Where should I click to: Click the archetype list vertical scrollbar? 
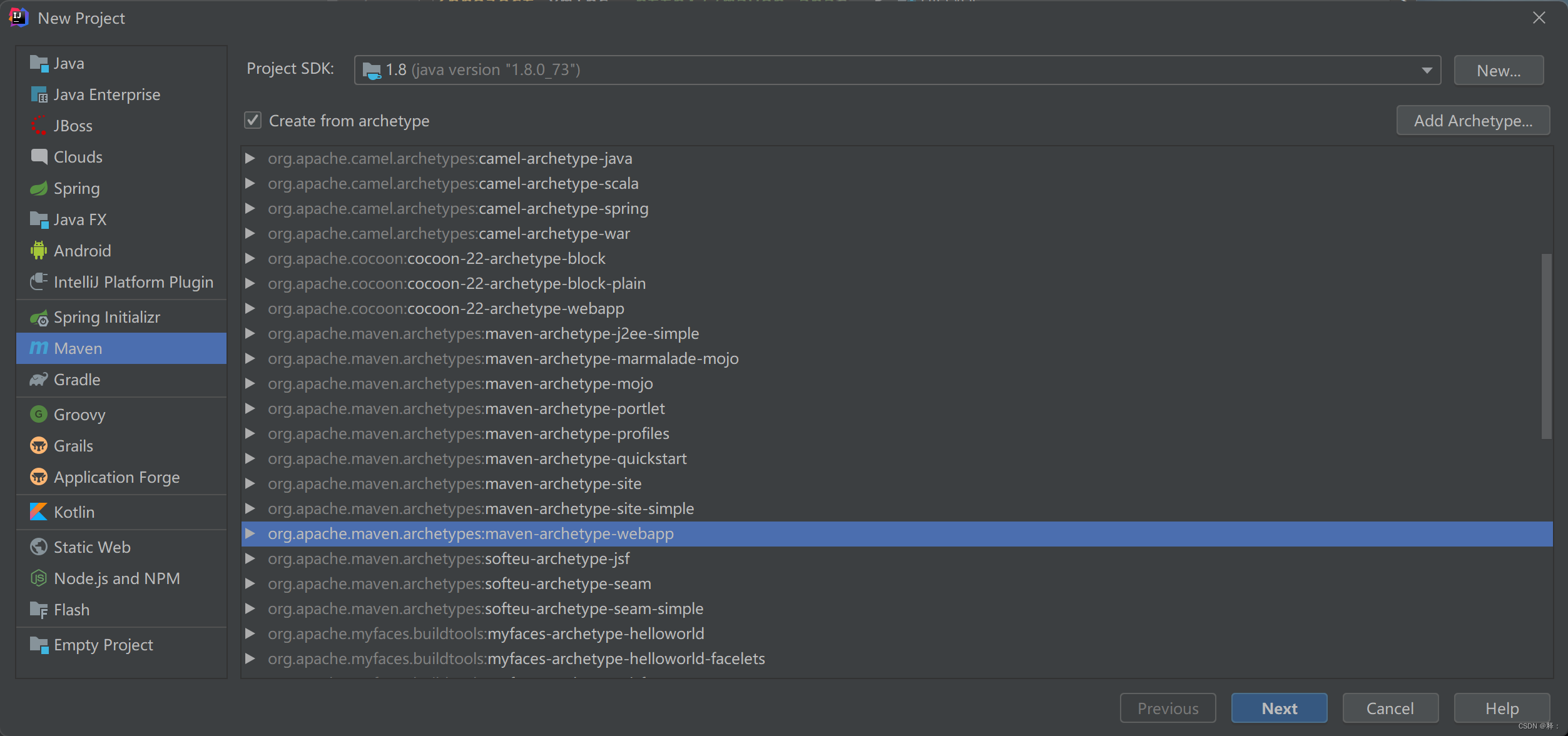(x=1546, y=347)
